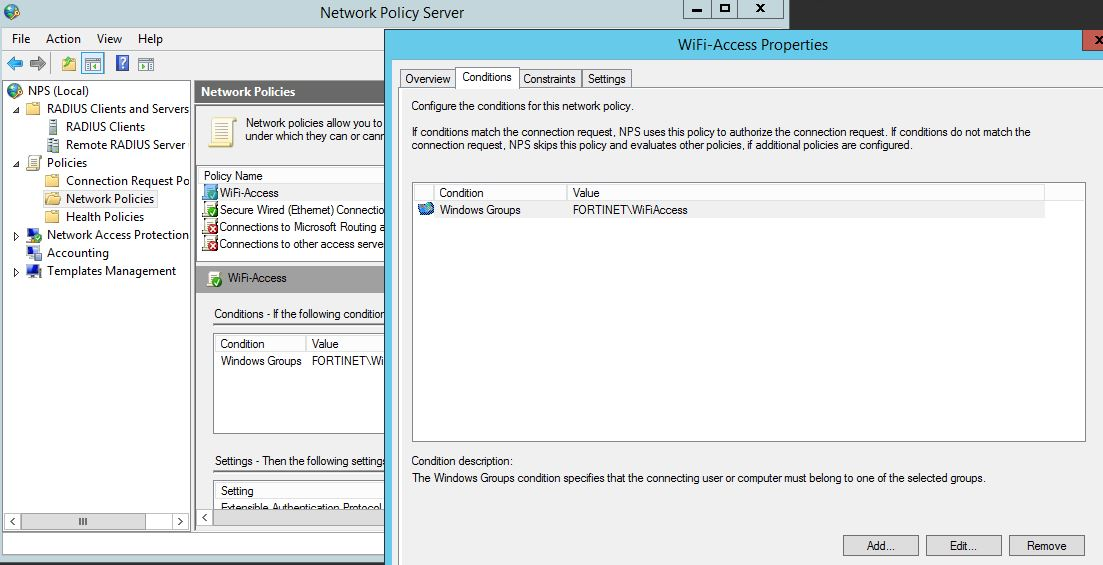Click the Network Access Protection icon
This screenshot has width=1103, height=565.
34,235
